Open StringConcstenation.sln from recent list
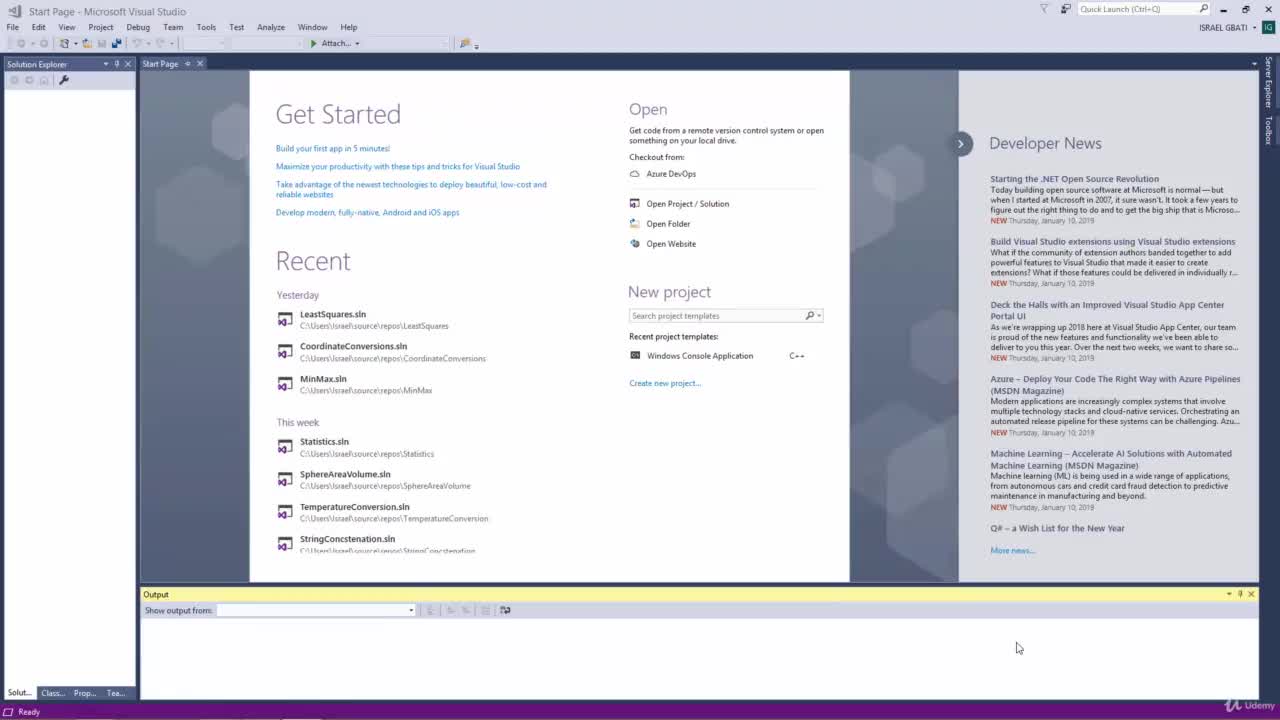1280x720 pixels. [x=347, y=539]
